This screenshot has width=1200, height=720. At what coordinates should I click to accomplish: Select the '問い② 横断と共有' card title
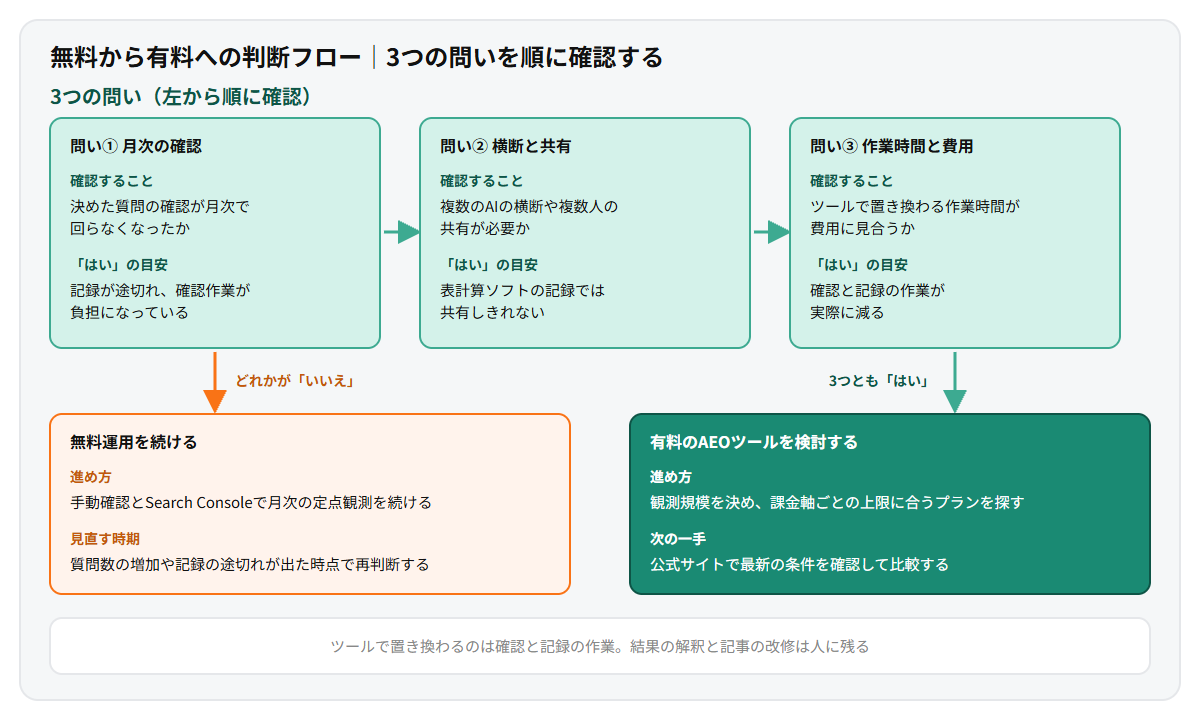(x=505, y=146)
